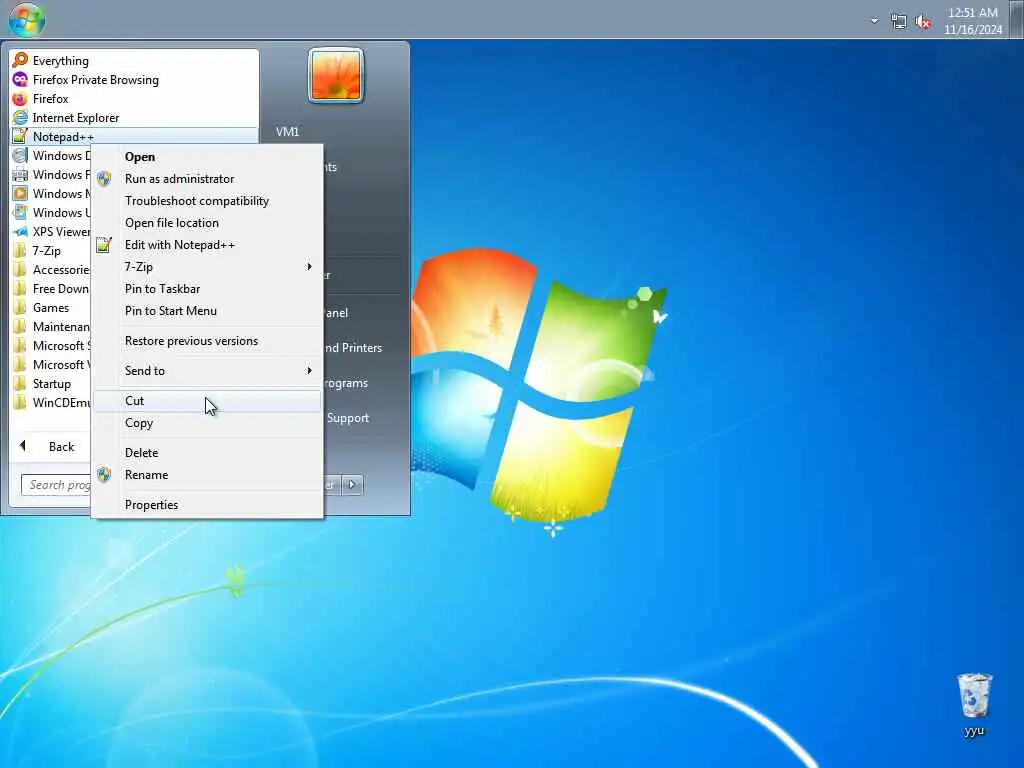This screenshot has height=768, width=1024.
Task: Choose Cut in the context menu
Action: tap(207, 401)
